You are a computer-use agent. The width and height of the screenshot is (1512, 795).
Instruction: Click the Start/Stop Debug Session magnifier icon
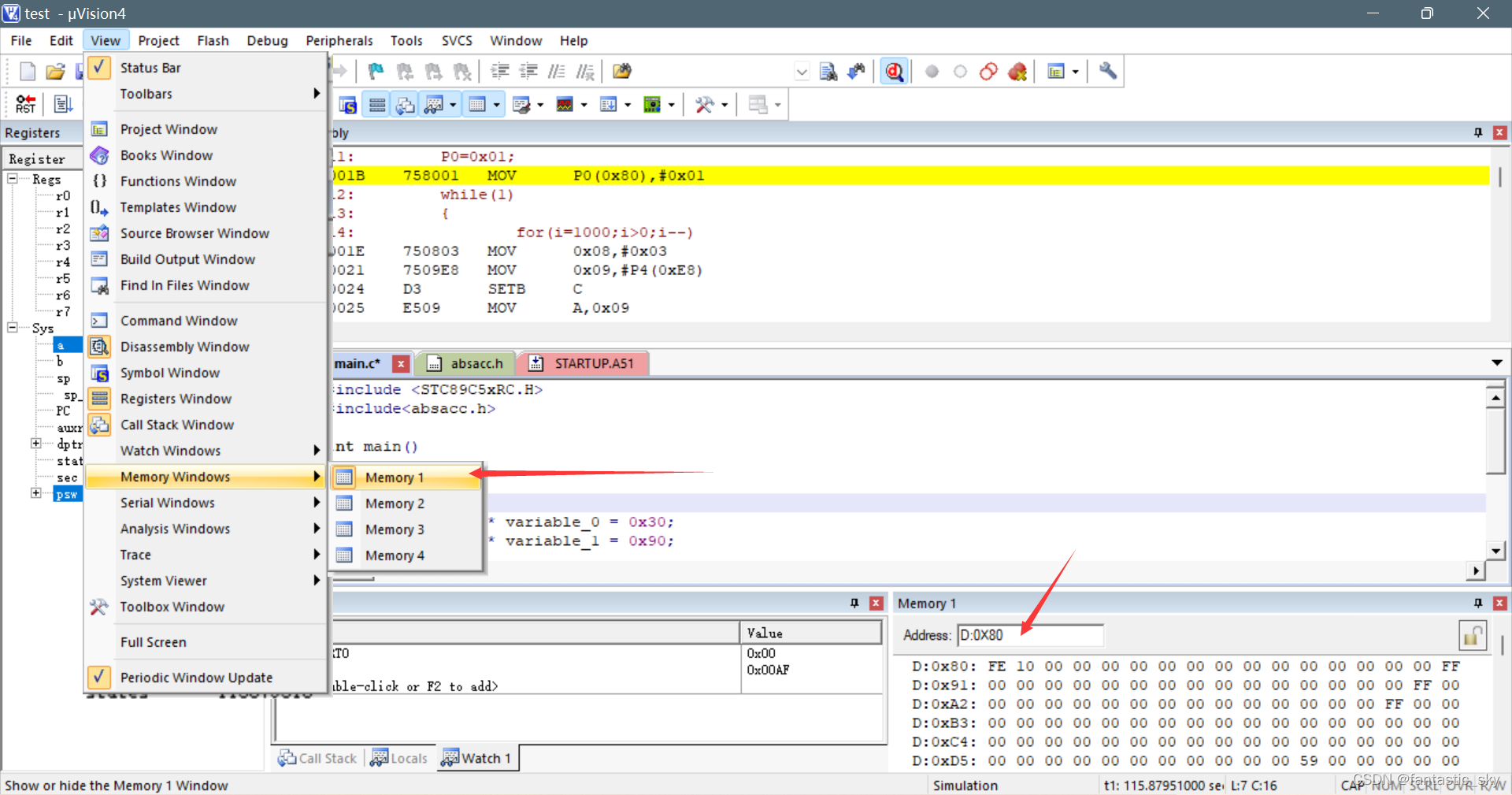coord(895,72)
